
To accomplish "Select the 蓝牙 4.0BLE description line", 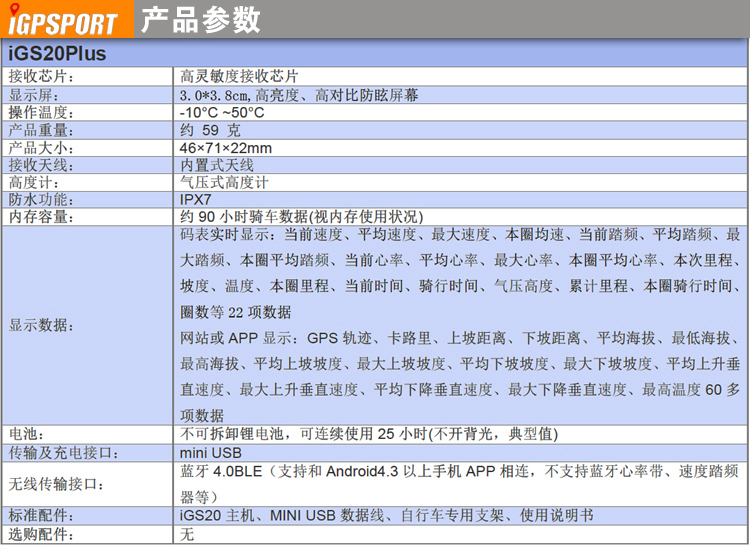I will pyautogui.click(x=459, y=472).
